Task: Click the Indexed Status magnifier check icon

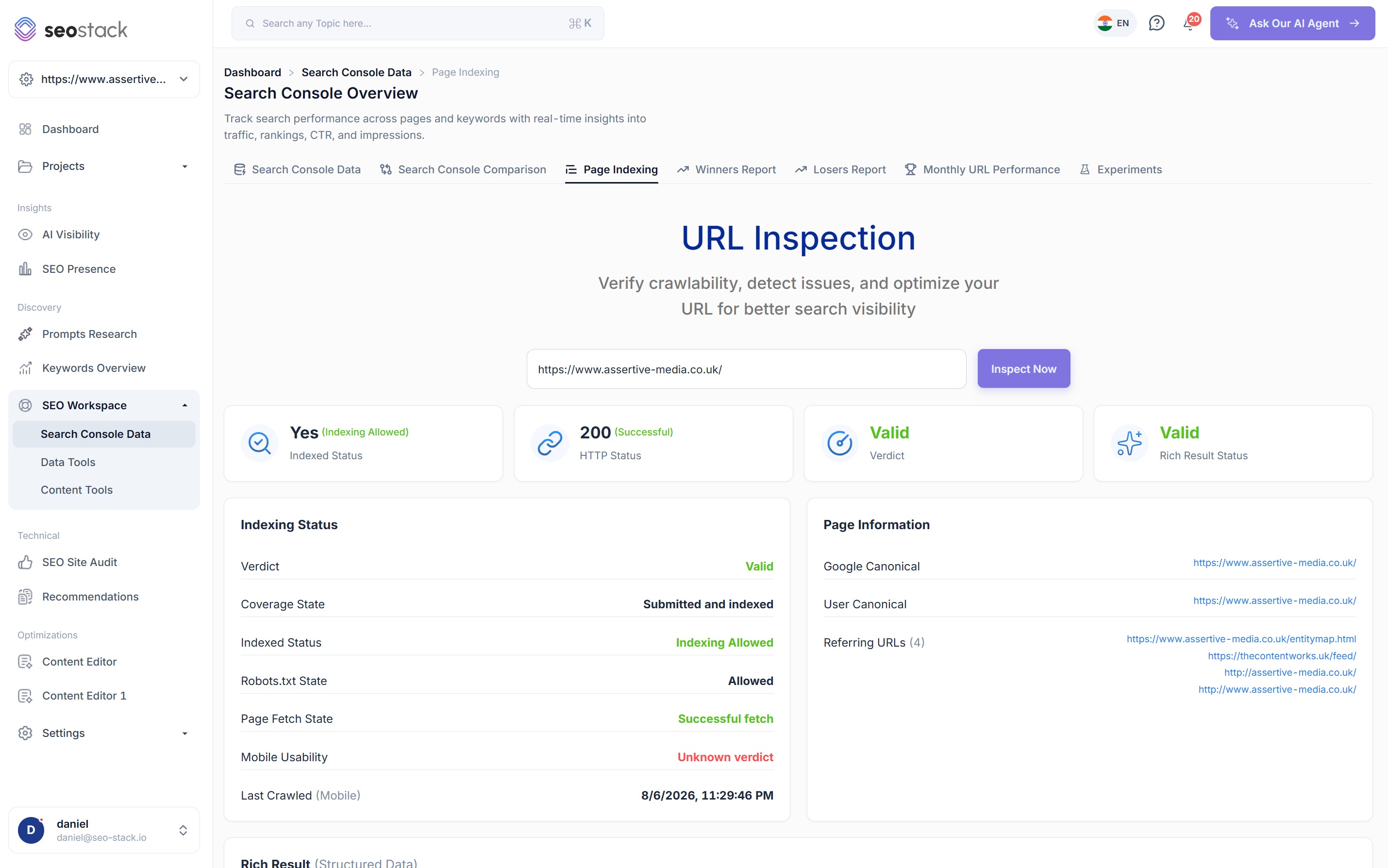Action: [259, 443]
